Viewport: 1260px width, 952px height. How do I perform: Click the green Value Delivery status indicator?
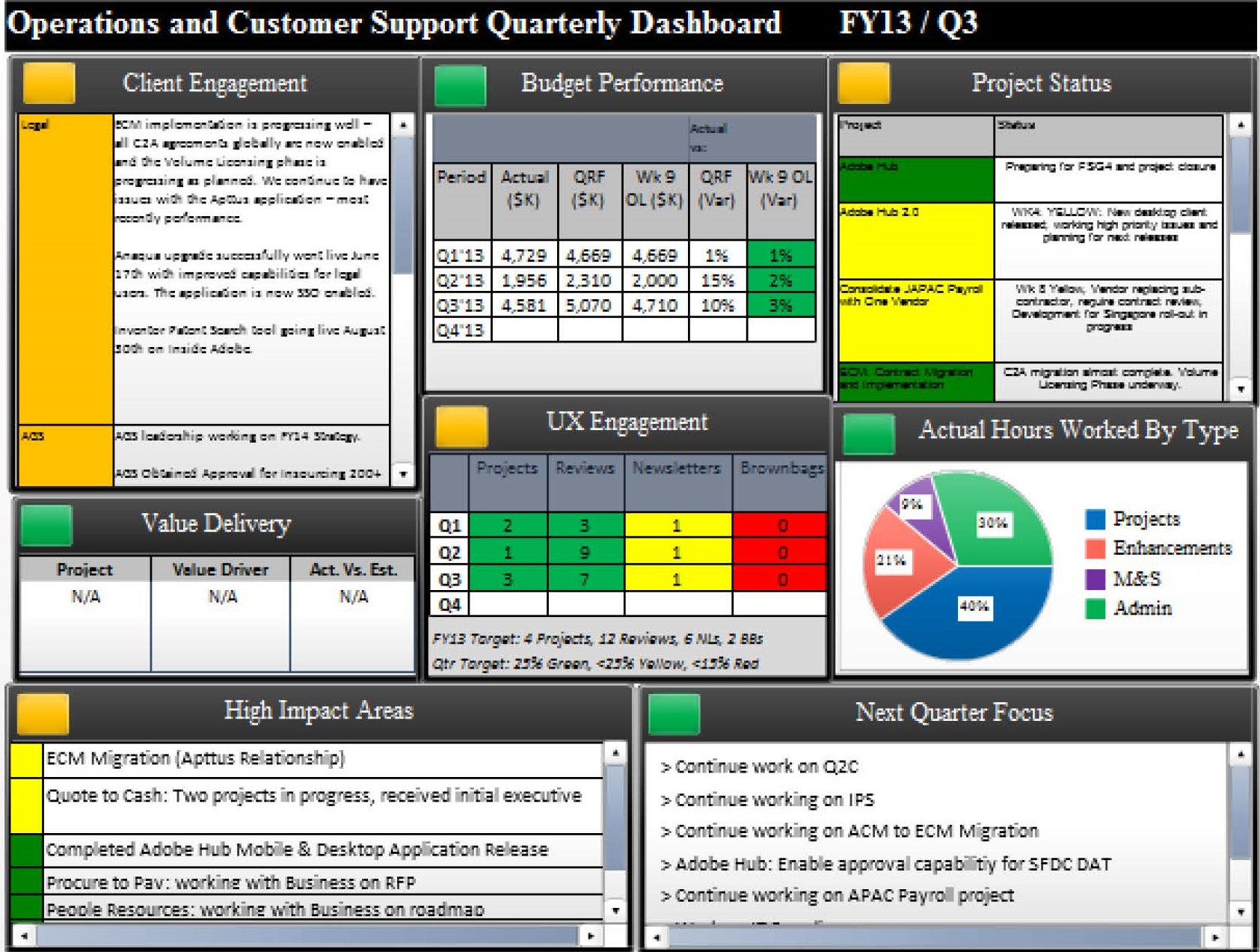click(47, 525)
